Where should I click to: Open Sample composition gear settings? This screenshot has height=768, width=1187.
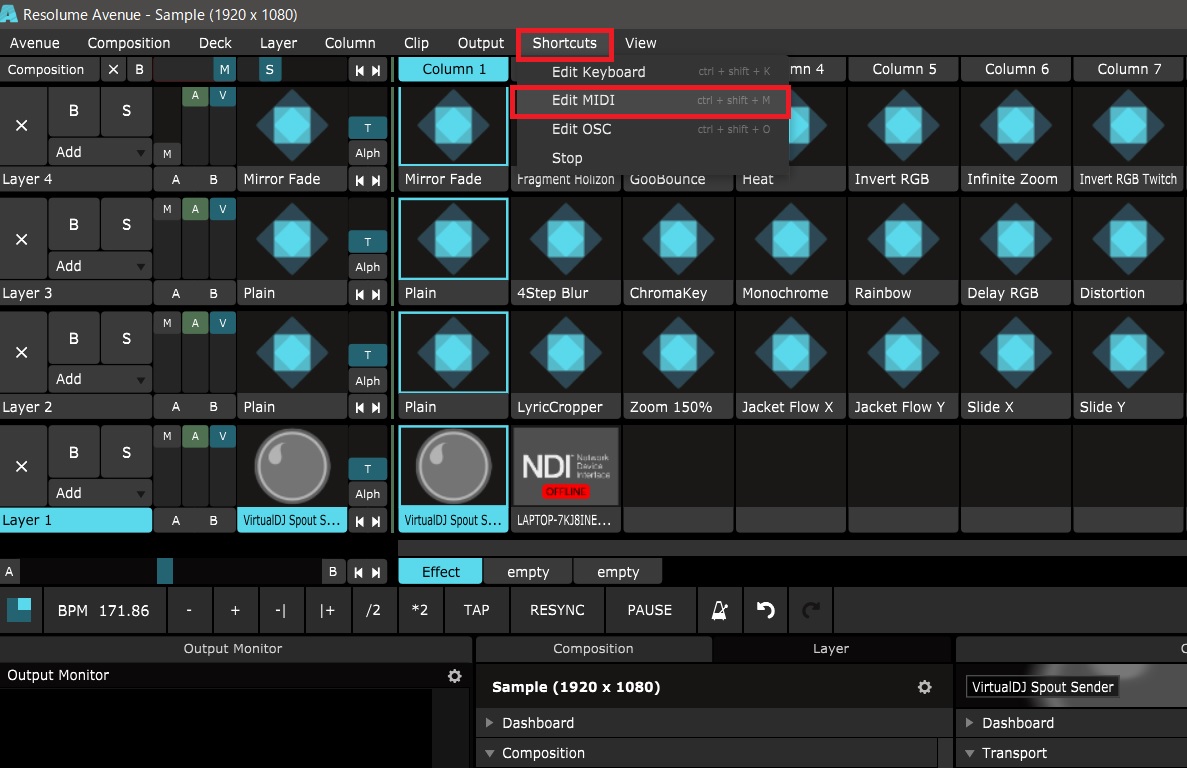pyautogui.click(x=924, y=687)
